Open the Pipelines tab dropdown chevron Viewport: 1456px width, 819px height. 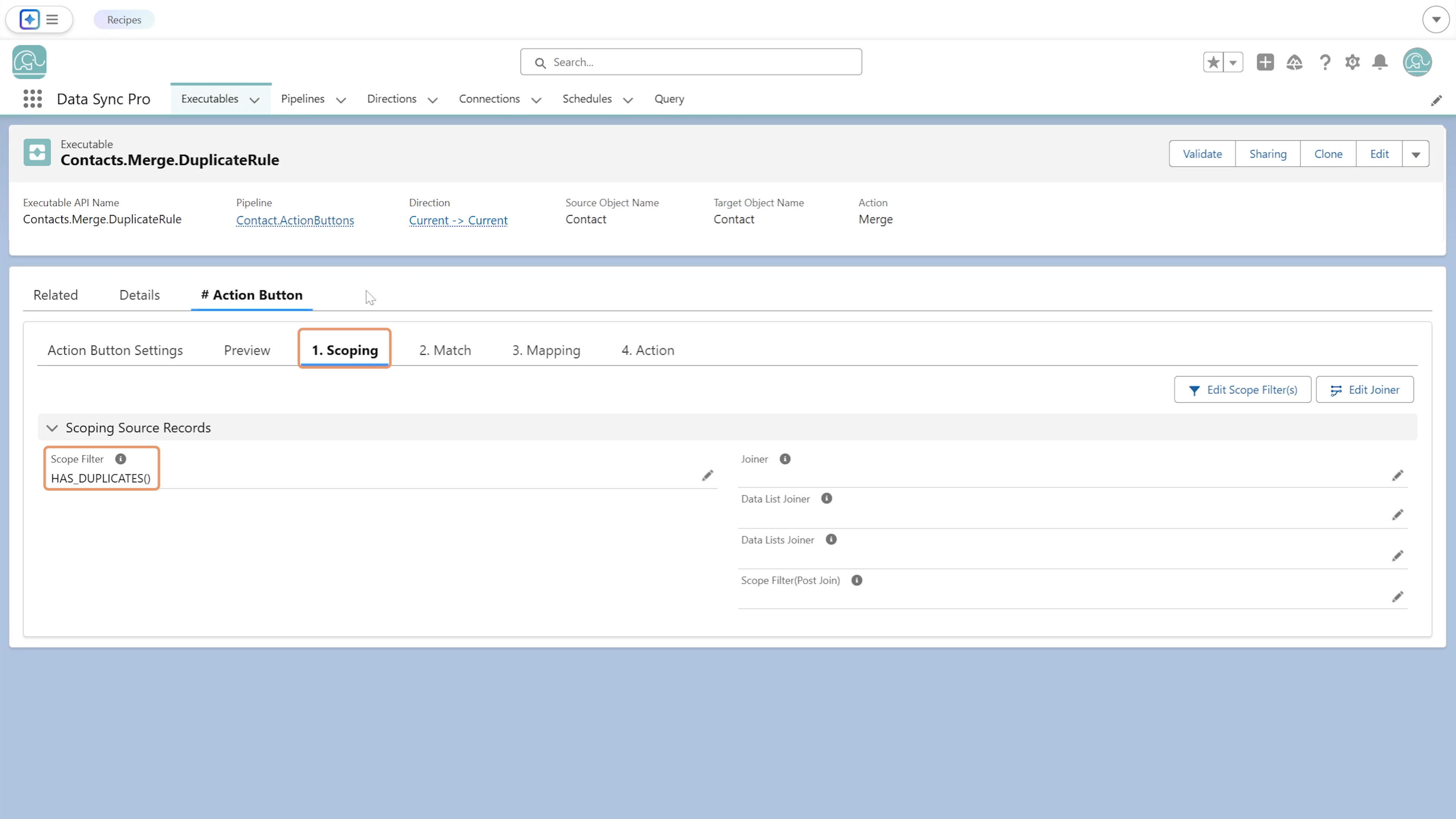[341, 100]
